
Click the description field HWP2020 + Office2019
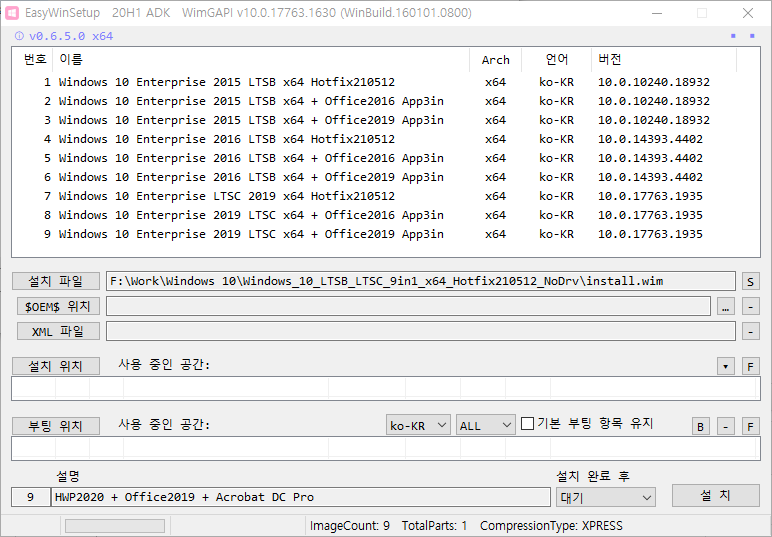point(300,497)
